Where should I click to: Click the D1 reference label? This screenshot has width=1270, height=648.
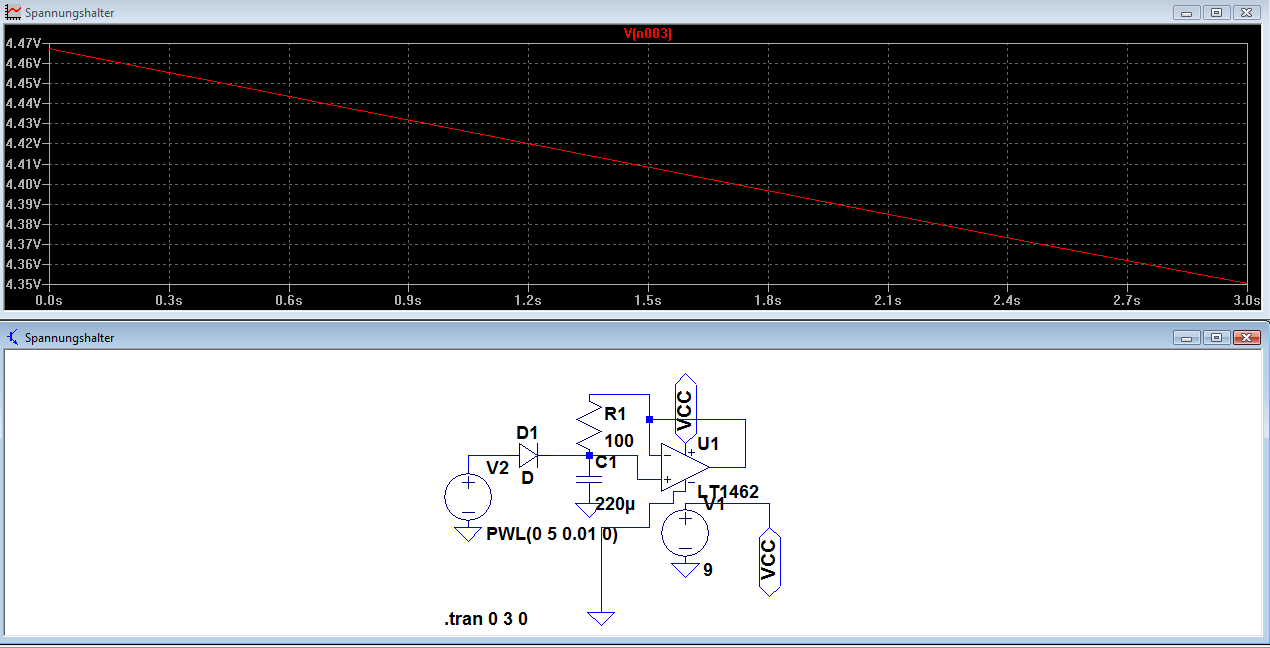[x=527, y=433]
